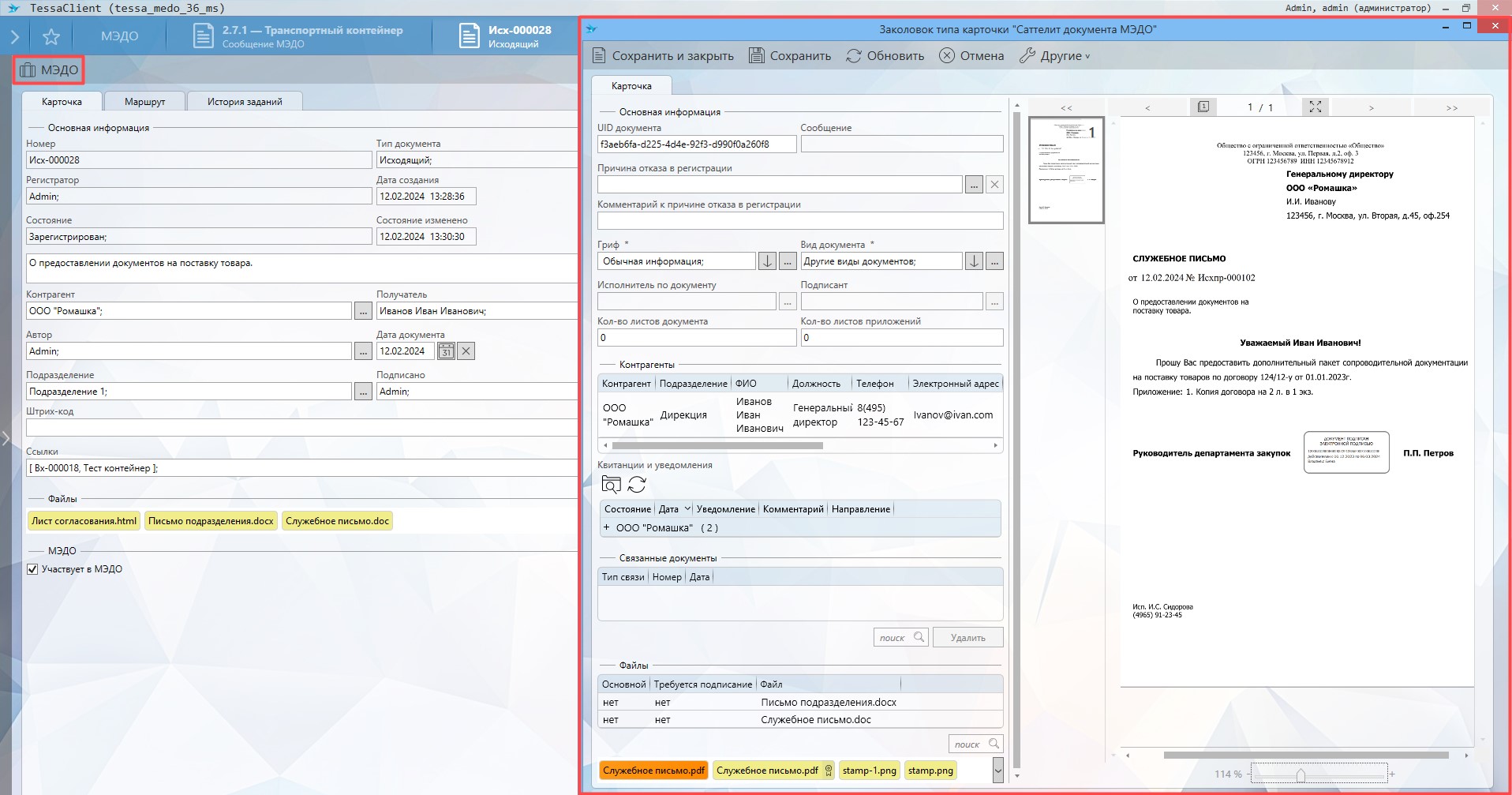Click Сохранить и закрыть button

[663, 56]
